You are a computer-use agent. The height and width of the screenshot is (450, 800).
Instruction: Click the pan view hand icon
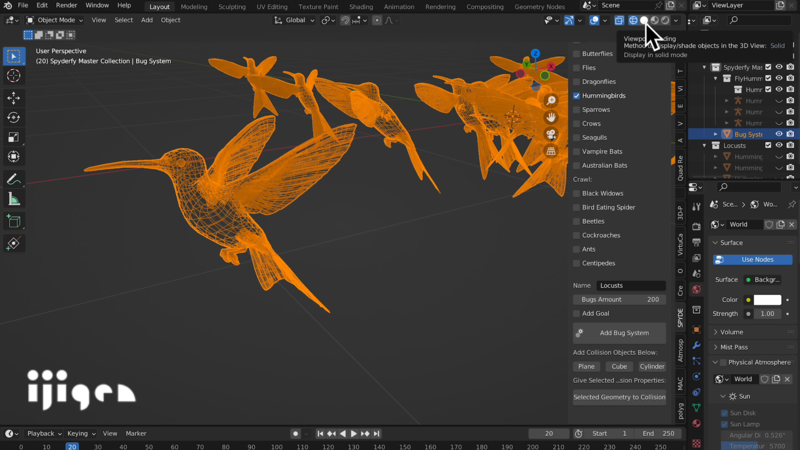click(x=551, y=117)
